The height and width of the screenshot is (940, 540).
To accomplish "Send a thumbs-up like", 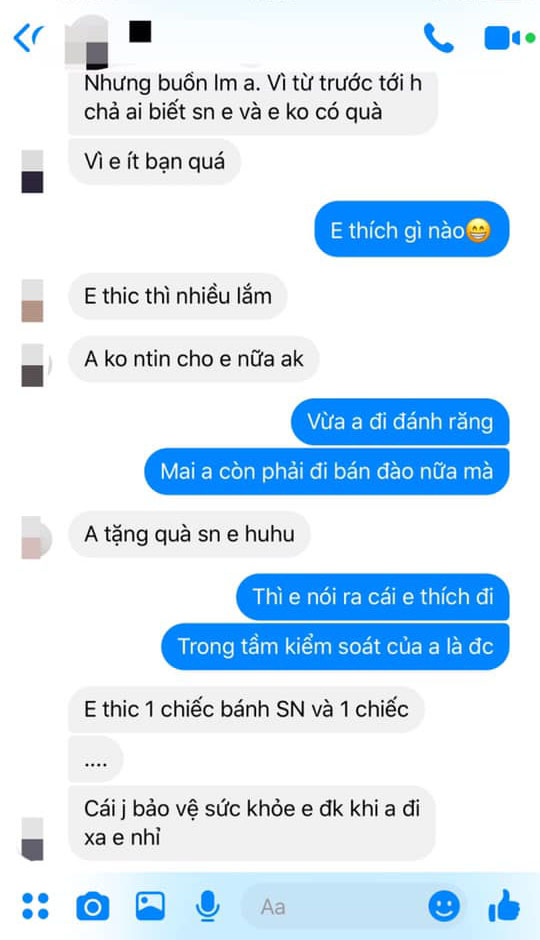I will [x=504, y=905].
